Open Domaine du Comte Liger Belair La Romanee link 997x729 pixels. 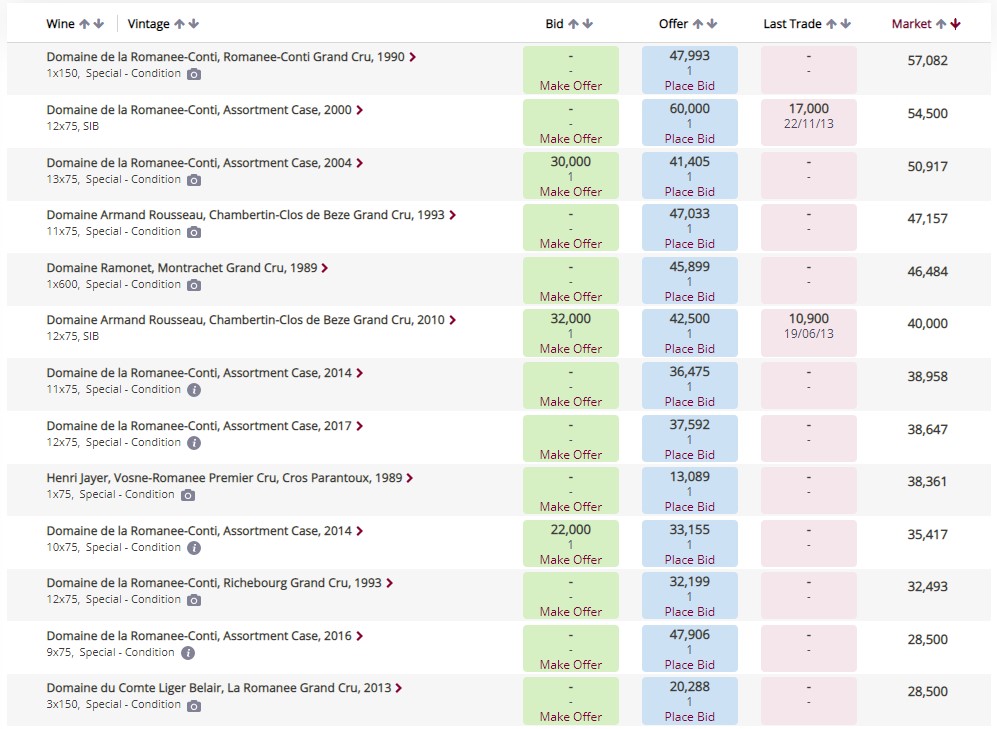tap(219, 688)
